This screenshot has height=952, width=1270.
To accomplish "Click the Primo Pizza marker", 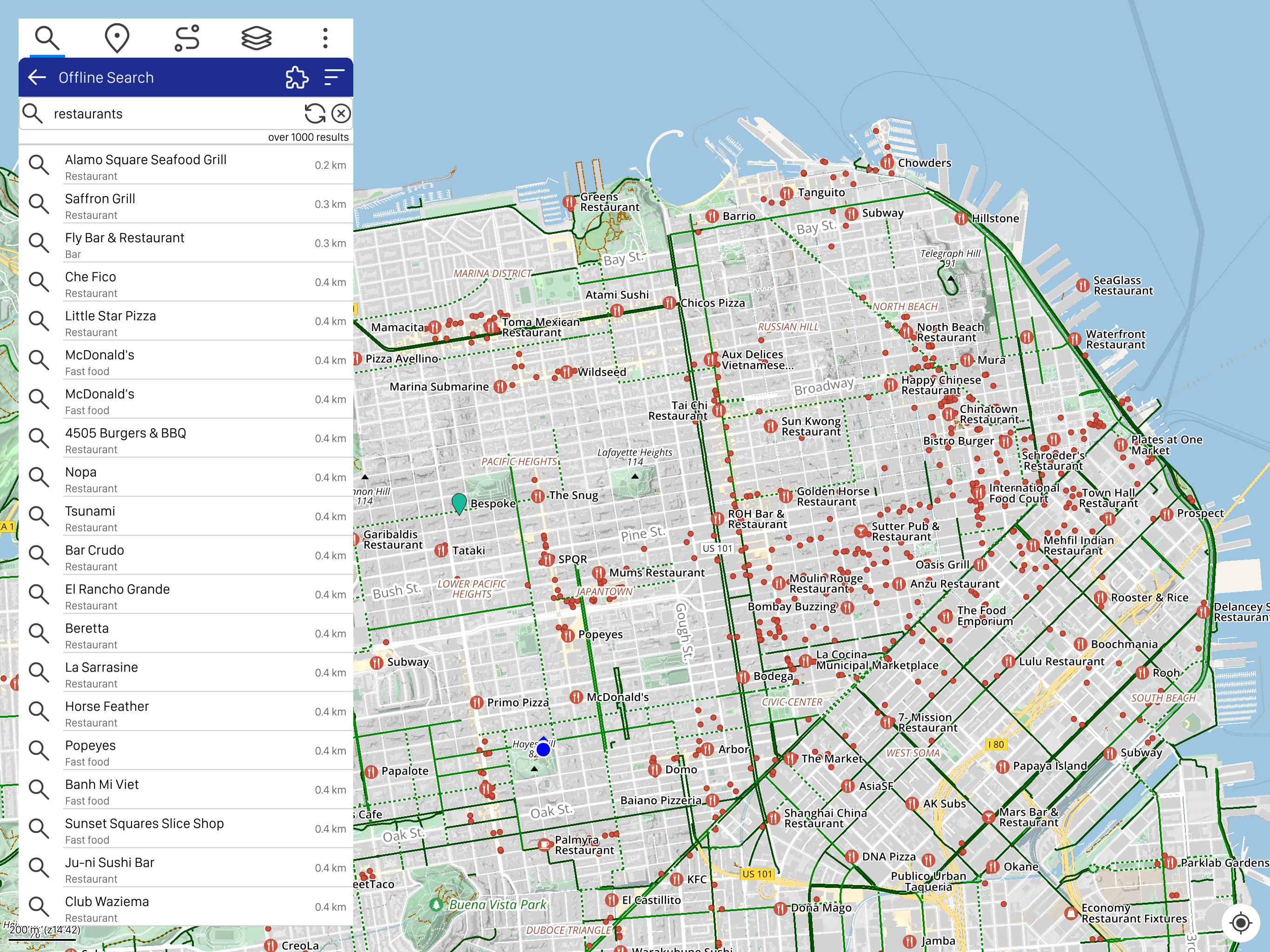I will pos(476,702).
